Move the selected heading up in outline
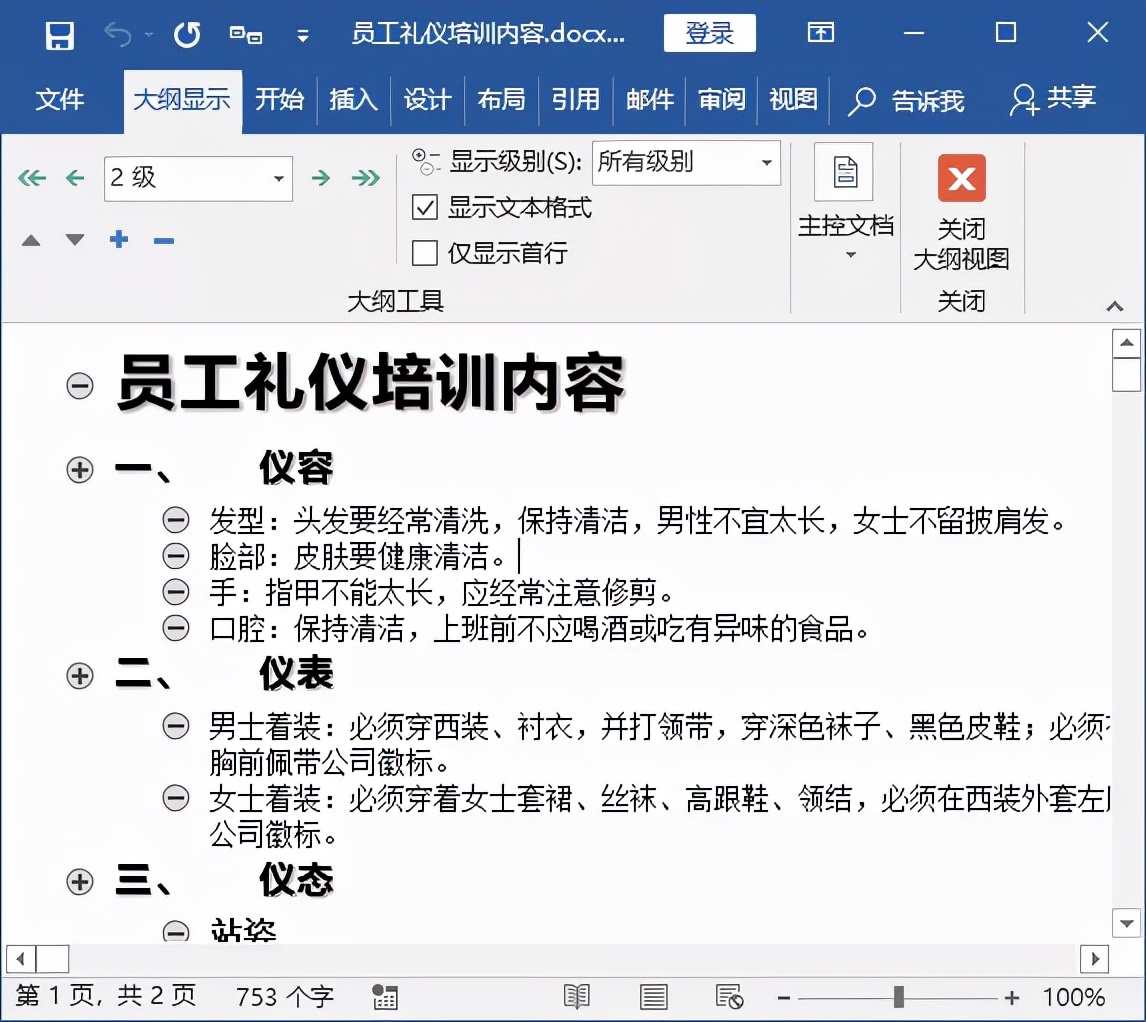 (x=31, y=240)
